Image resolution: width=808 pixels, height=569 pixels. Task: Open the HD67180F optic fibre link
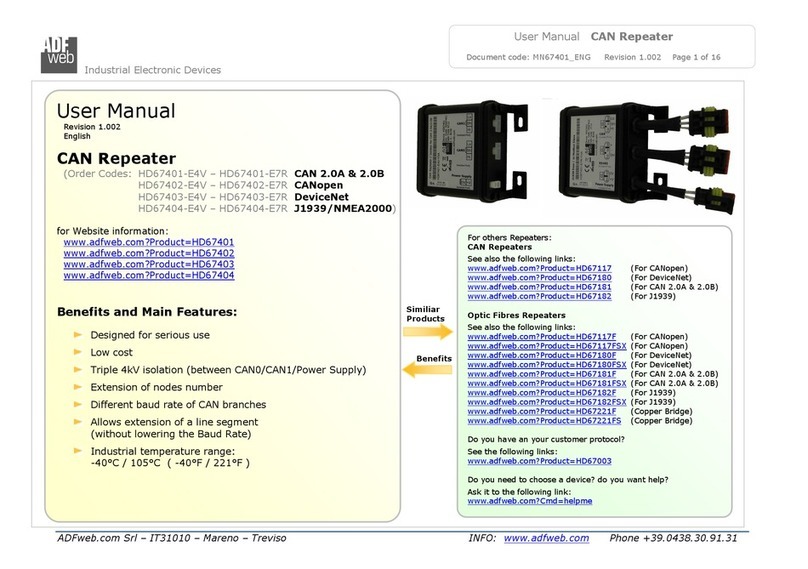click(x=542, y=355)
